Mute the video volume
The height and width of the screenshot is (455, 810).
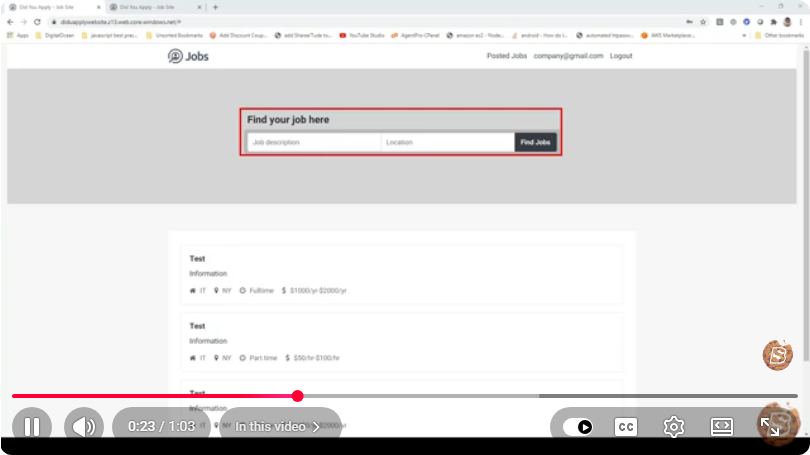point(84,427)
